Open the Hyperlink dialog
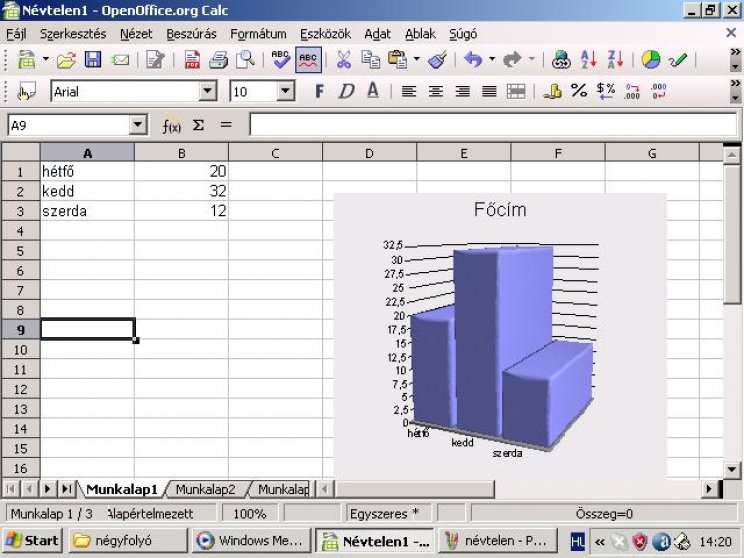This screenshot has height=558, width=744. [561, 60]
